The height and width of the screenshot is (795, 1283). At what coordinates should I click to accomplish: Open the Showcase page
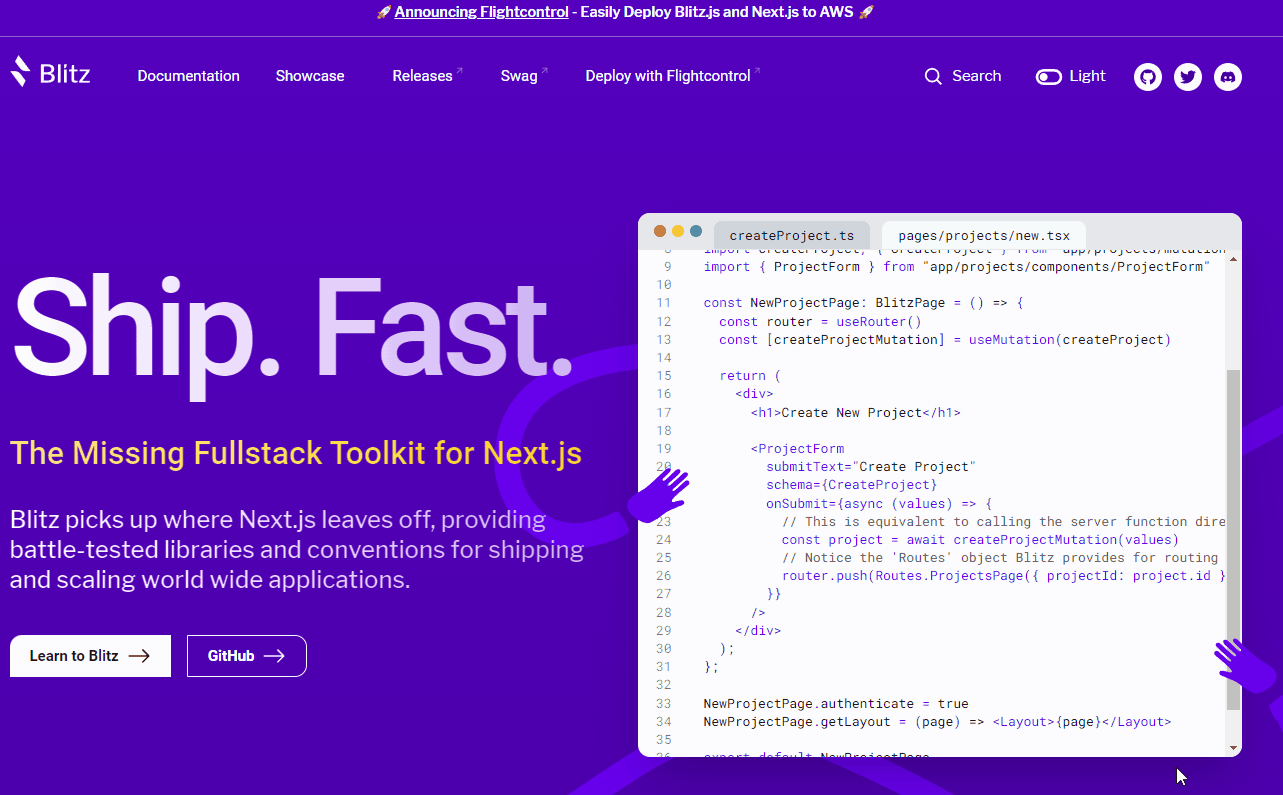pyautogui.click(x=310, y=76)
